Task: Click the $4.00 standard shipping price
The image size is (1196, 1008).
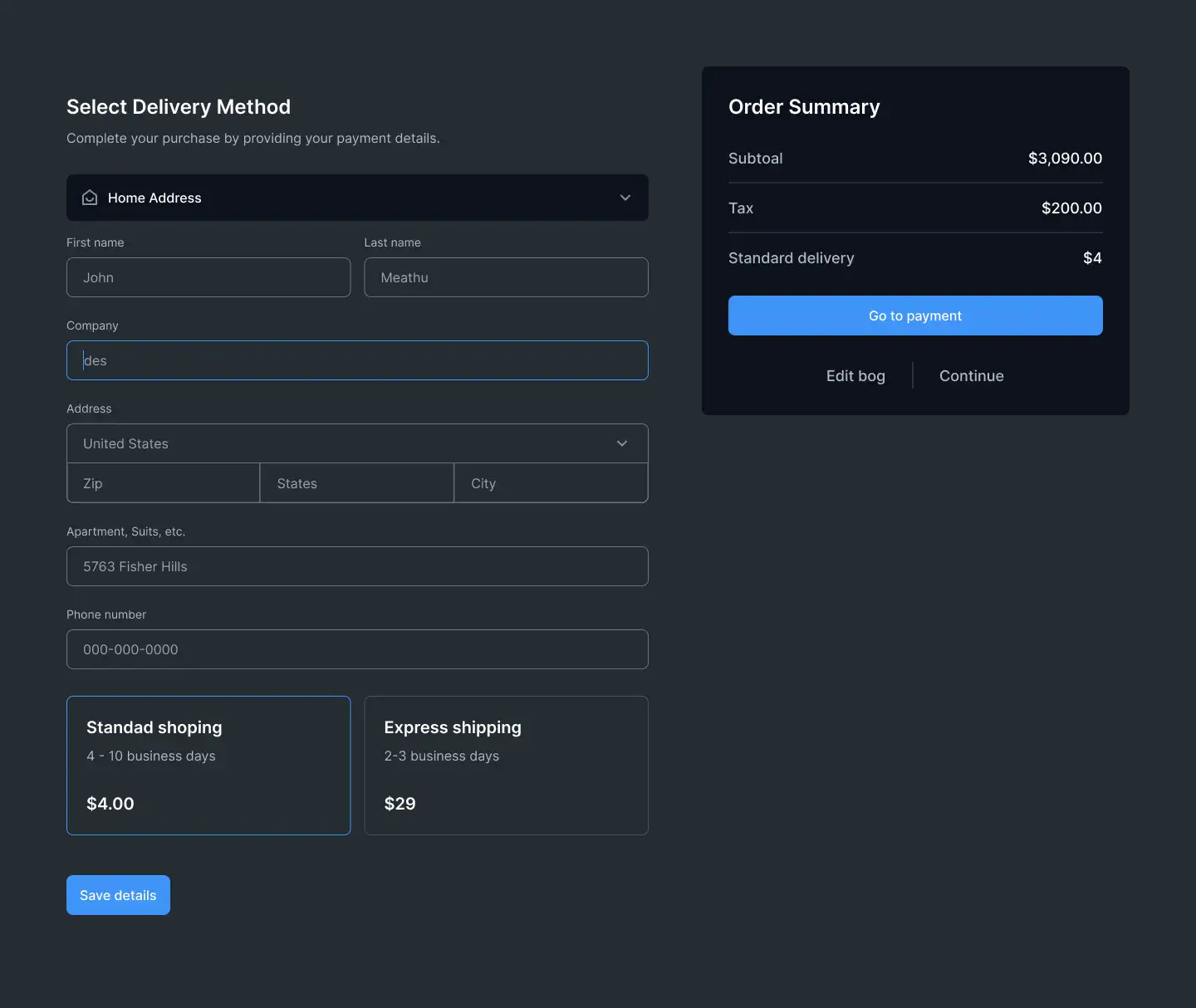Action: 110,804
